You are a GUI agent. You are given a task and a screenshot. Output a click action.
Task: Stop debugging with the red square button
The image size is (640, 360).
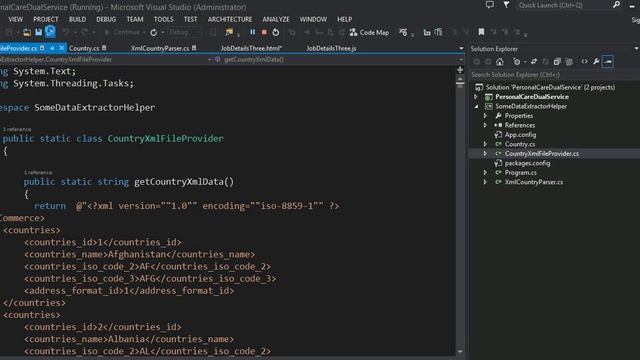point(264,32)
